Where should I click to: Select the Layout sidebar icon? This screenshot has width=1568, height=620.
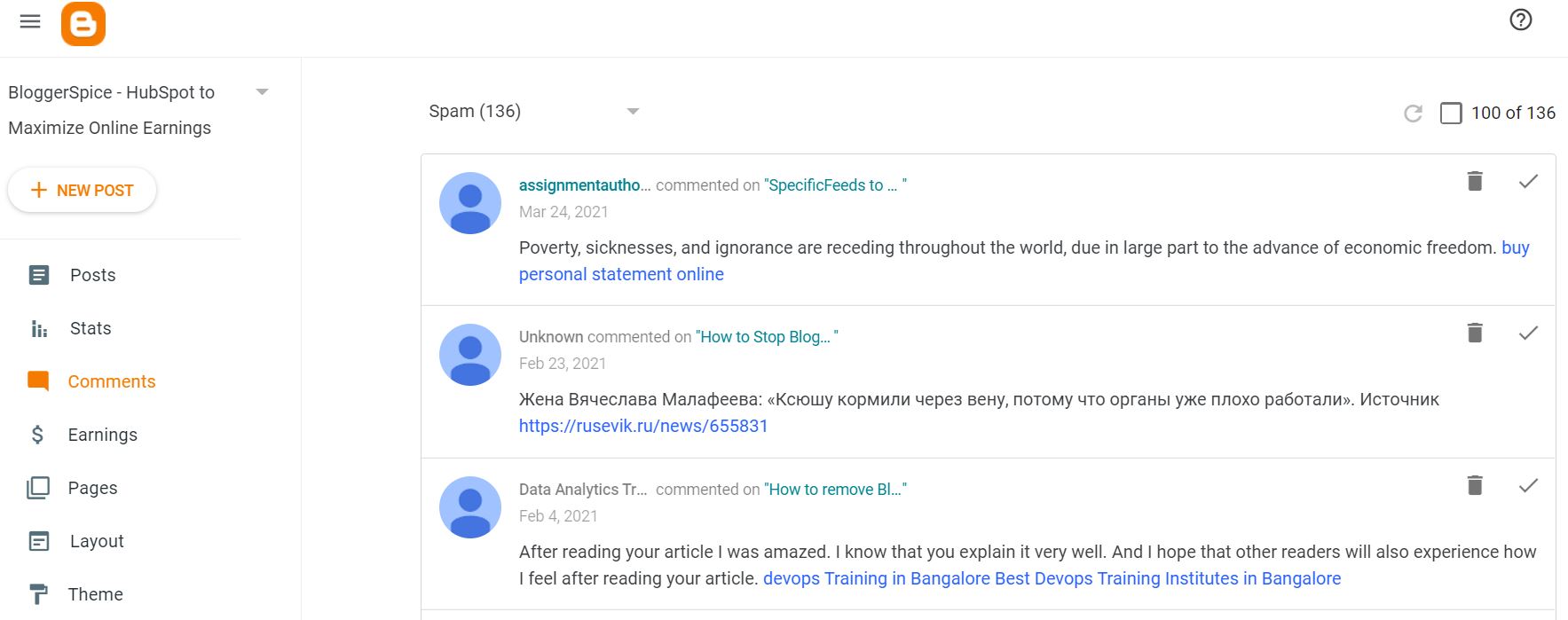point(37,541)
